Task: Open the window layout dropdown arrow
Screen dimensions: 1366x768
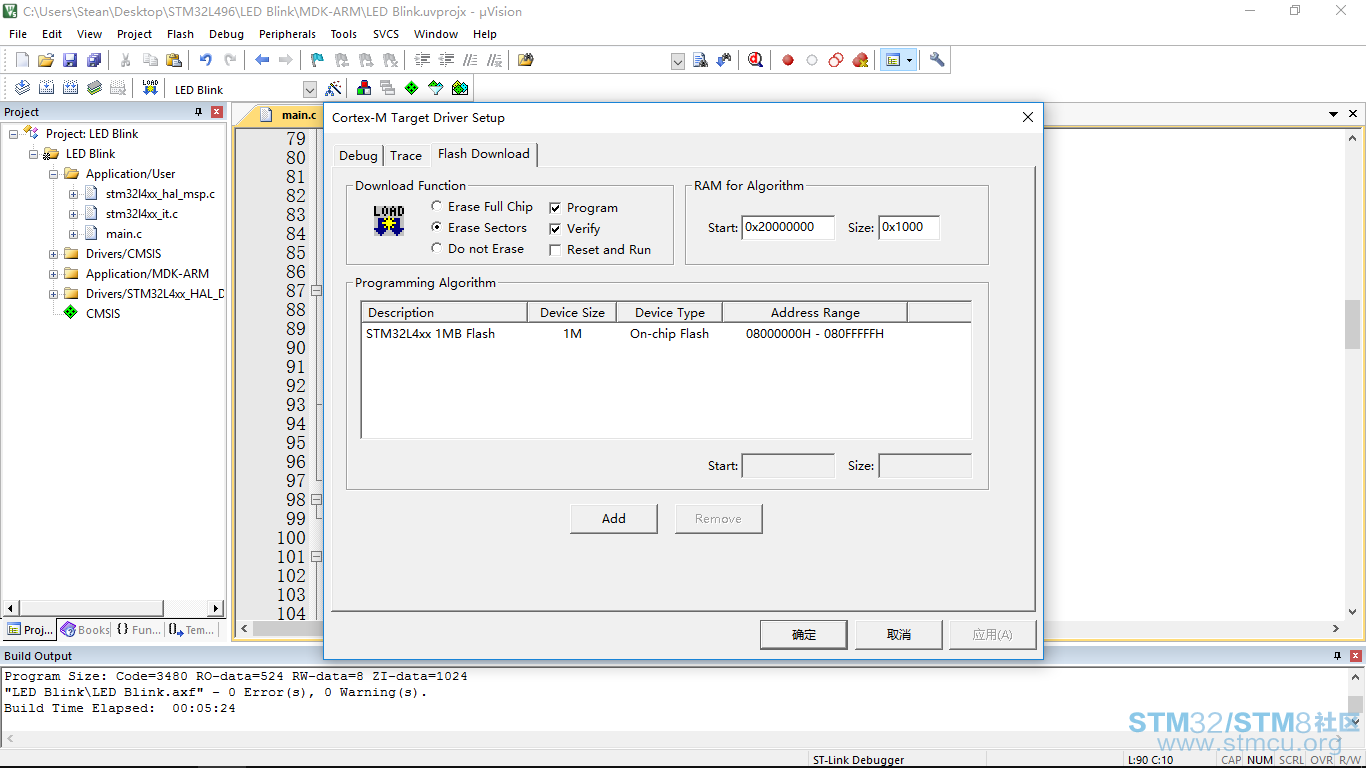Action: (909, 60)
